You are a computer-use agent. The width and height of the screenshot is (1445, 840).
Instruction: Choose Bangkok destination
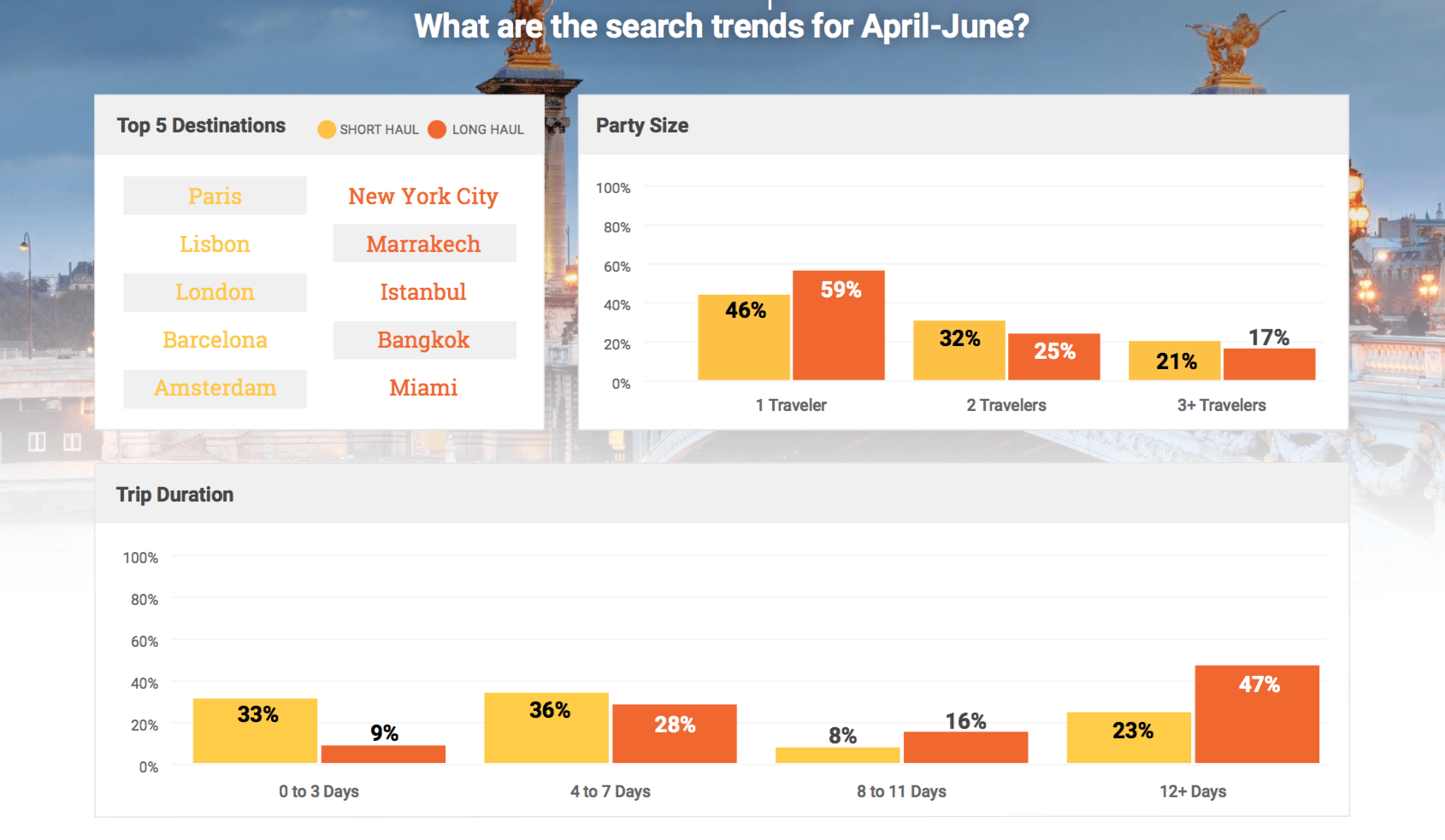click(x=424, y=340)
